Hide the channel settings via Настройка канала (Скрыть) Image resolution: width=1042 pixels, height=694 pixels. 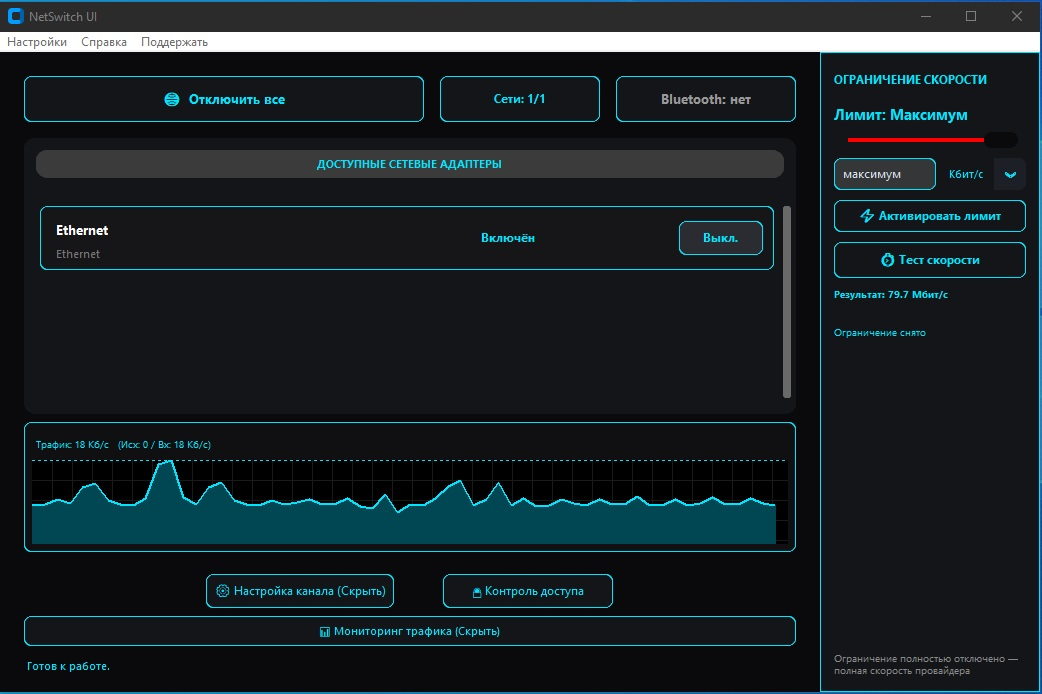pos(300,591)
